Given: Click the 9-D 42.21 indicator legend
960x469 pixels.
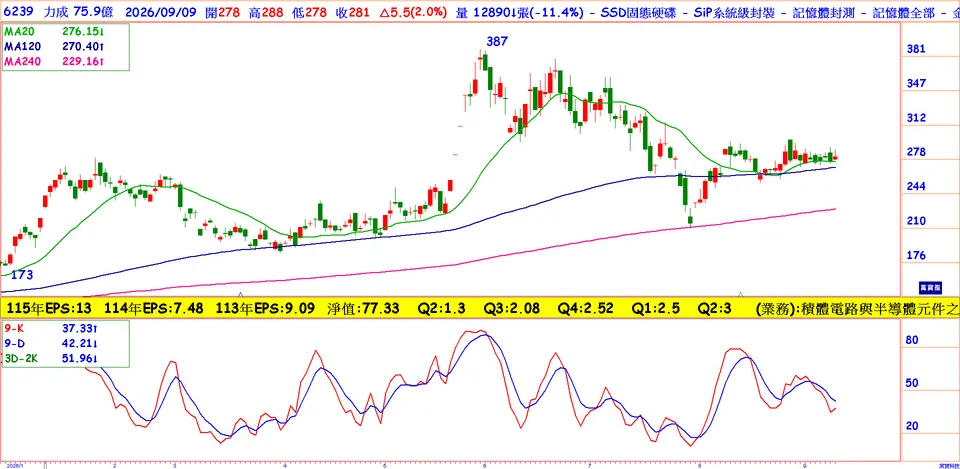Looking at the screenshot, I should point(53,344).
